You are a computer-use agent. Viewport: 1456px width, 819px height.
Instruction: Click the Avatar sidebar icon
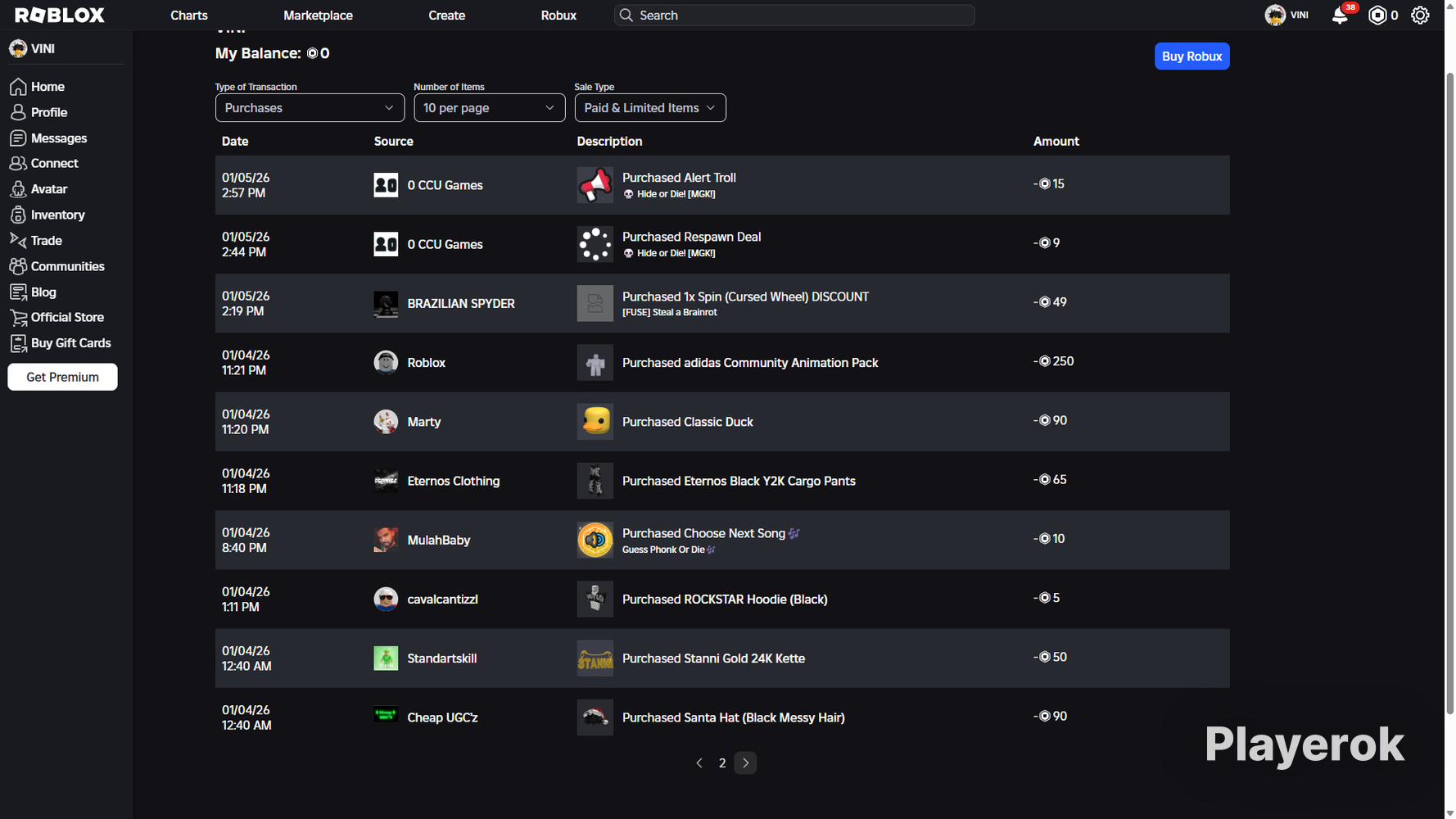pyautogui.click(x=18, y=189)
